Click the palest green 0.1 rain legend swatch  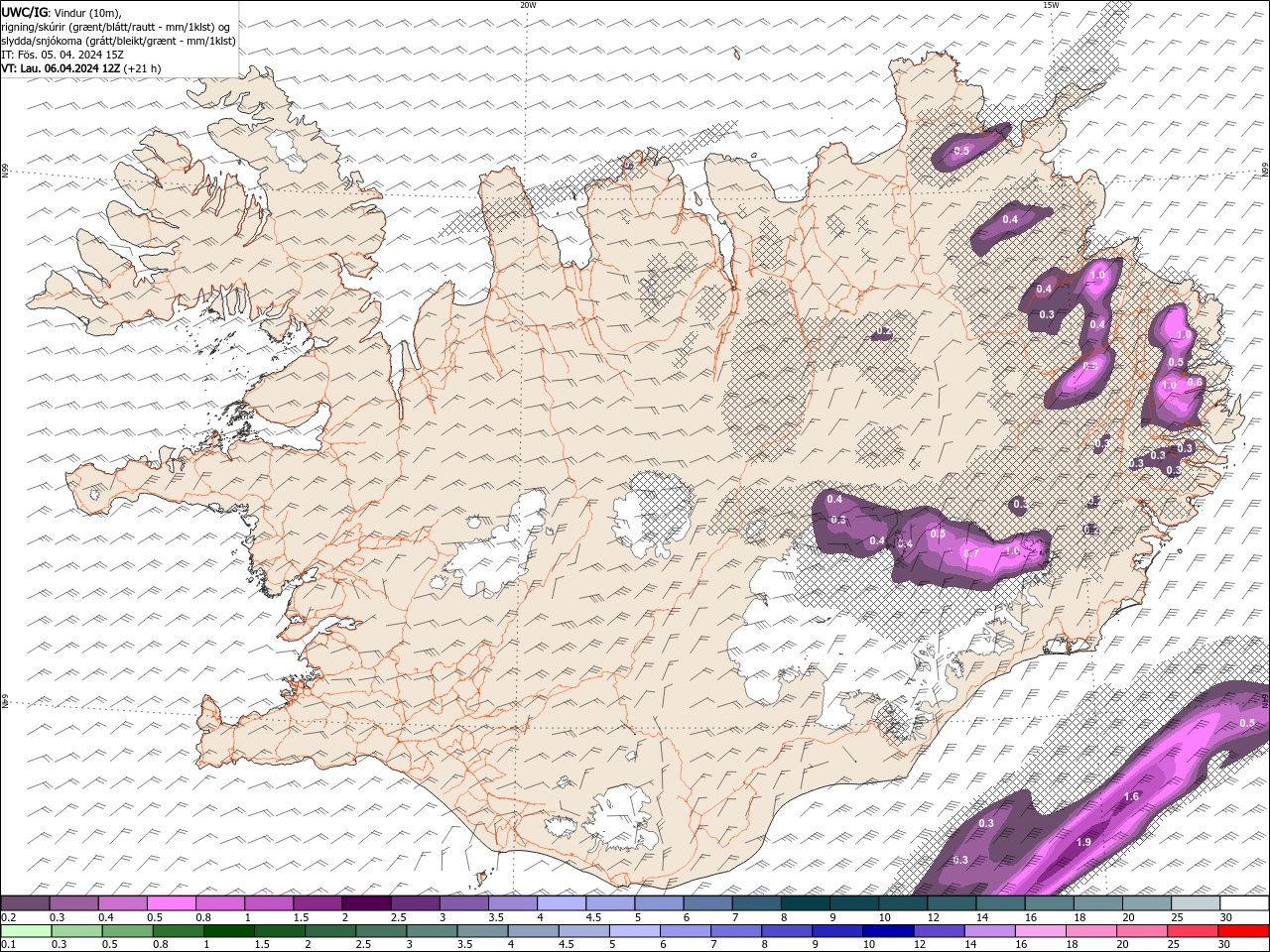tap(26, 931)
